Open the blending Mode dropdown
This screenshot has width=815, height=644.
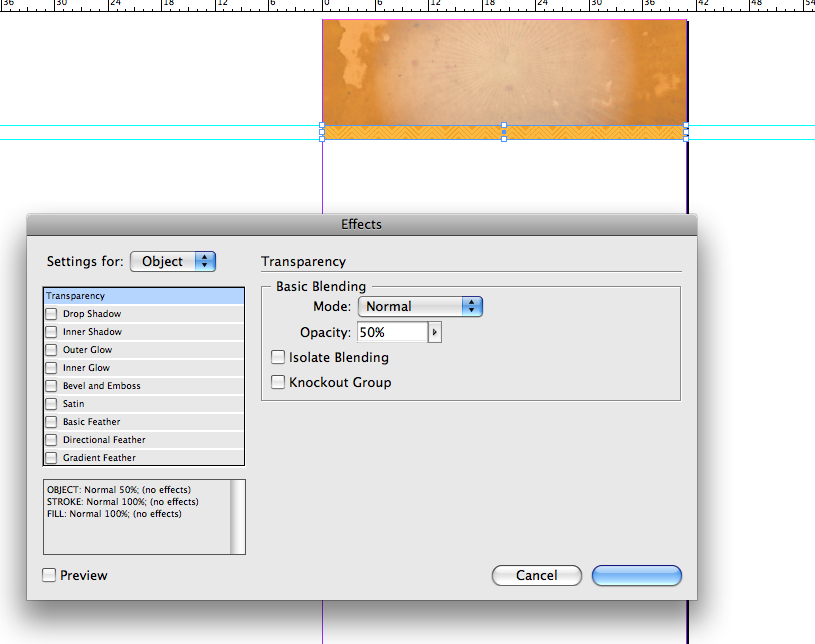(420, 306)
